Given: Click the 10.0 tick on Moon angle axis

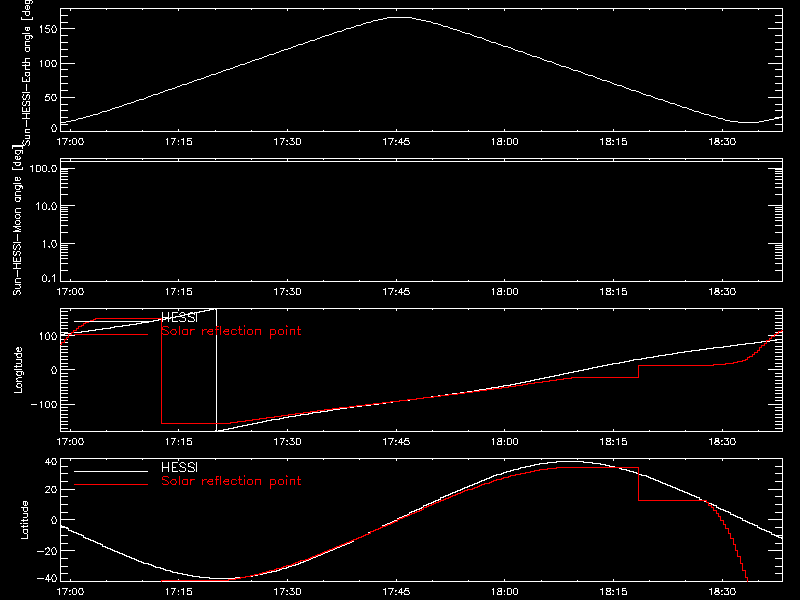Looking at the screenshot, I should tap(46, 207).
